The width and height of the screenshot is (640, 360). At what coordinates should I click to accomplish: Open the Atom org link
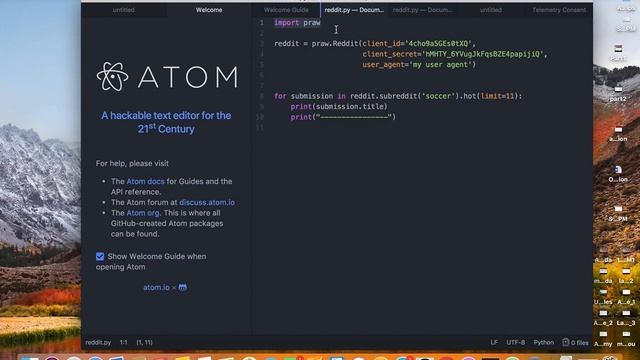(x=143, y=213)
